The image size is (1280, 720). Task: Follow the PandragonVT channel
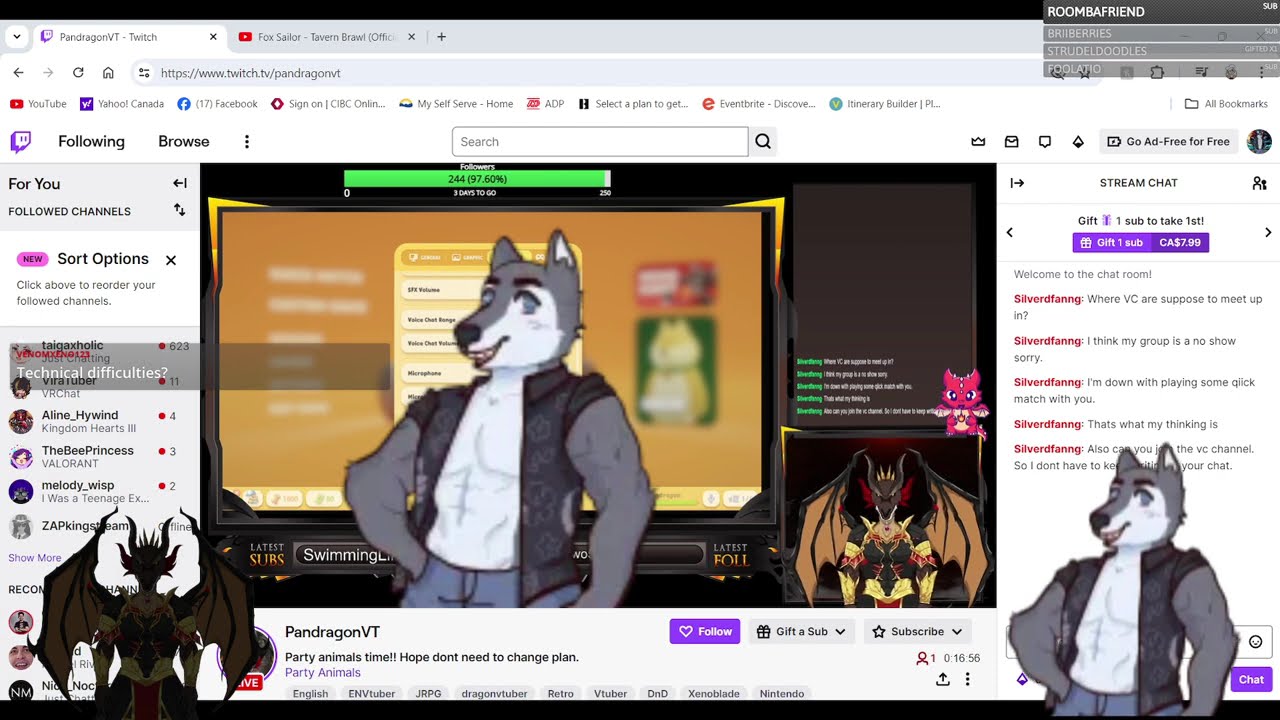[705, 631]
